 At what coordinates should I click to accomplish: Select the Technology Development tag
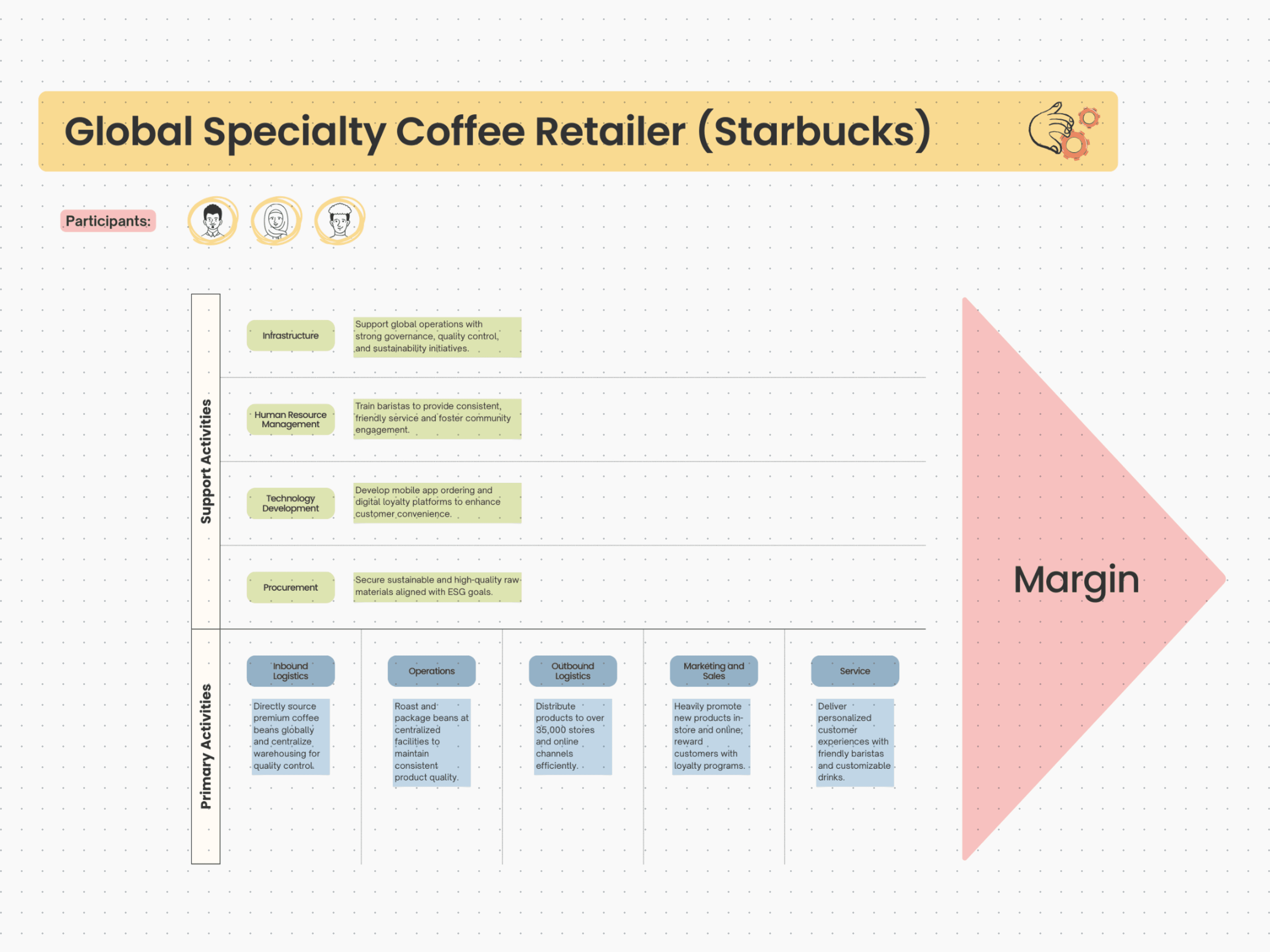coord(290,503)
